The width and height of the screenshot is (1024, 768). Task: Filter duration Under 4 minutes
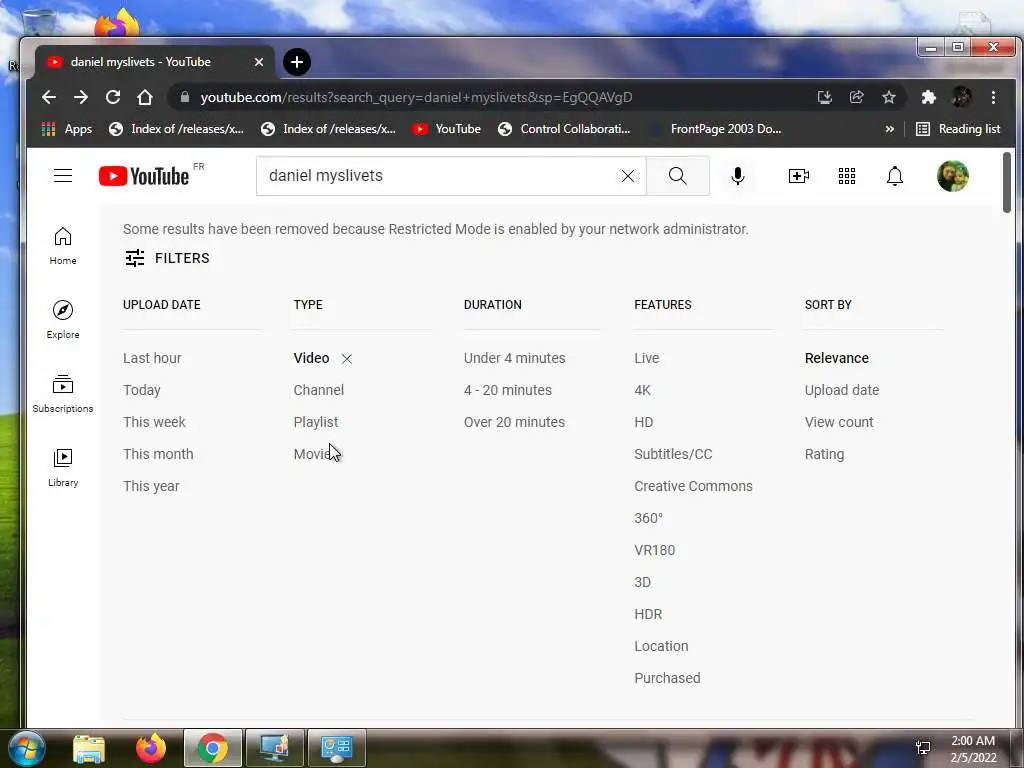click(x=515, y=358)
